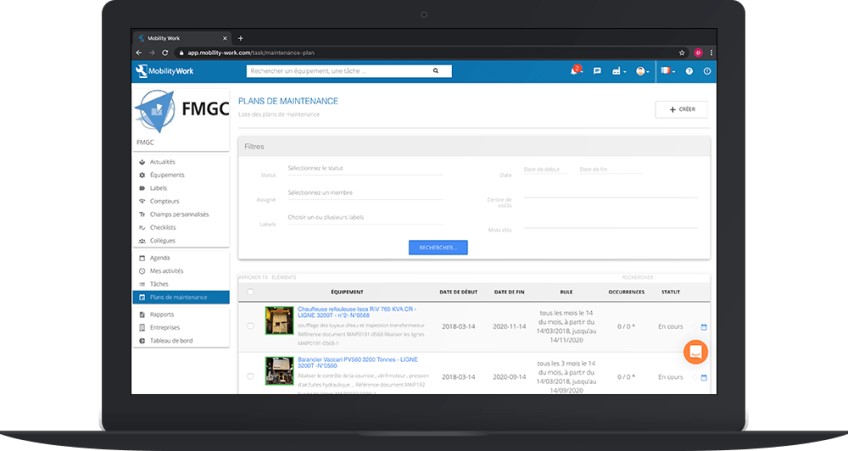Viewport: 848px width, 451px height.
Task: Click the power logout icon in header
Action: coord(707,71)
